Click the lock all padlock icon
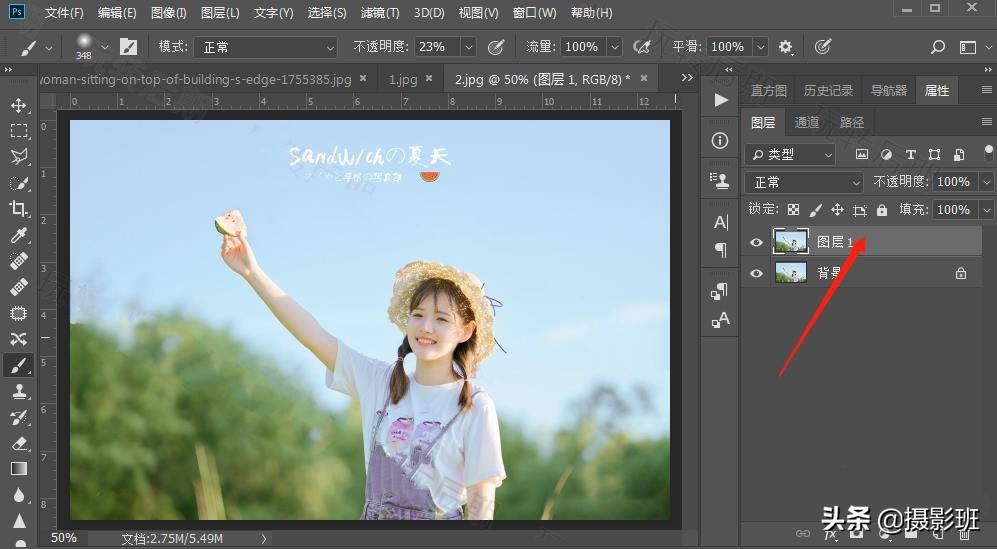 click(881, 210)
